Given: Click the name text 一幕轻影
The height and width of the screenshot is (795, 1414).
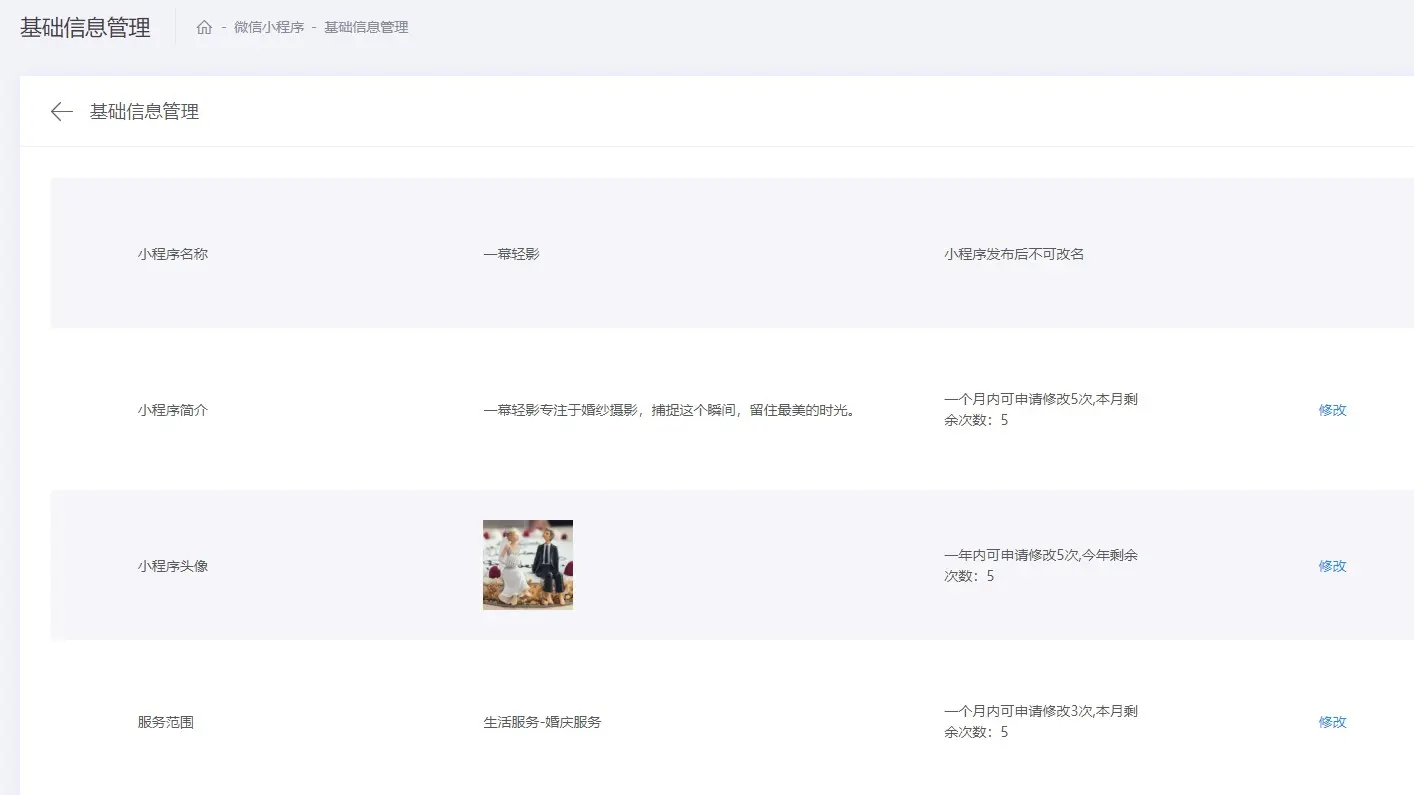Looking at the screenshot, I should pyautogui.click(x=512, y=253).
